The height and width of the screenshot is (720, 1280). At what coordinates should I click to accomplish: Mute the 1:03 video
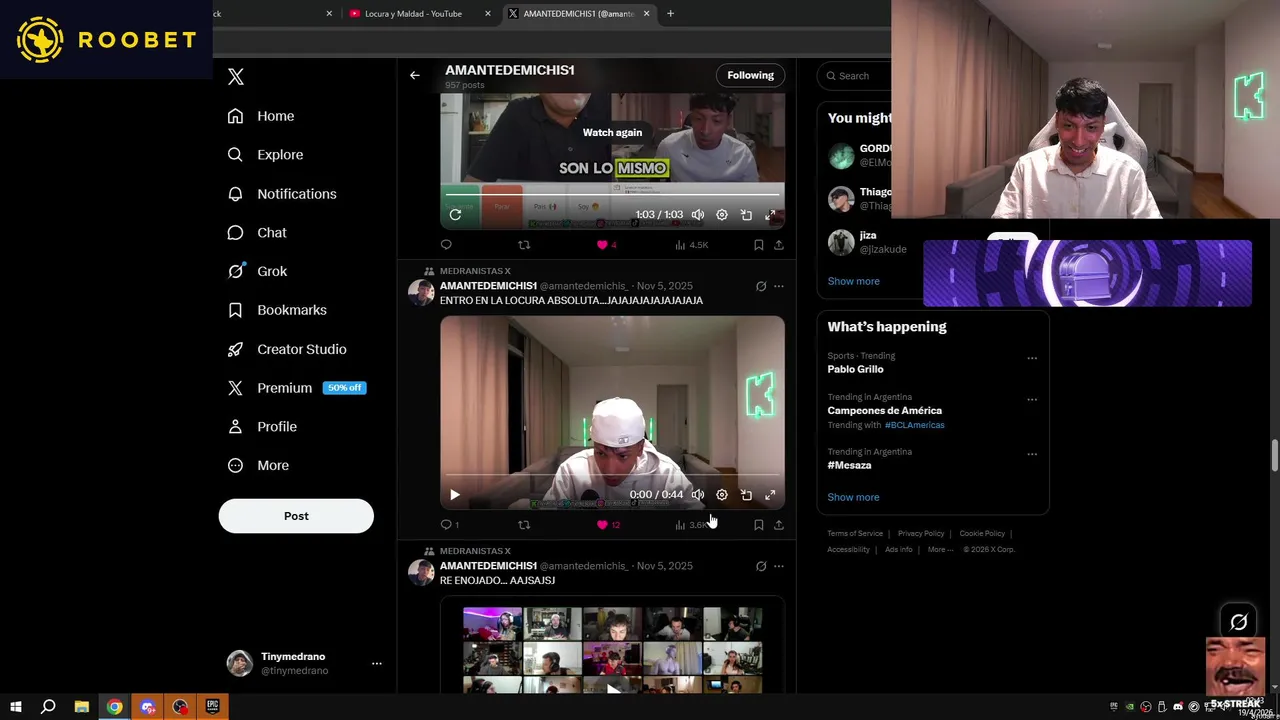pos(698,215)
